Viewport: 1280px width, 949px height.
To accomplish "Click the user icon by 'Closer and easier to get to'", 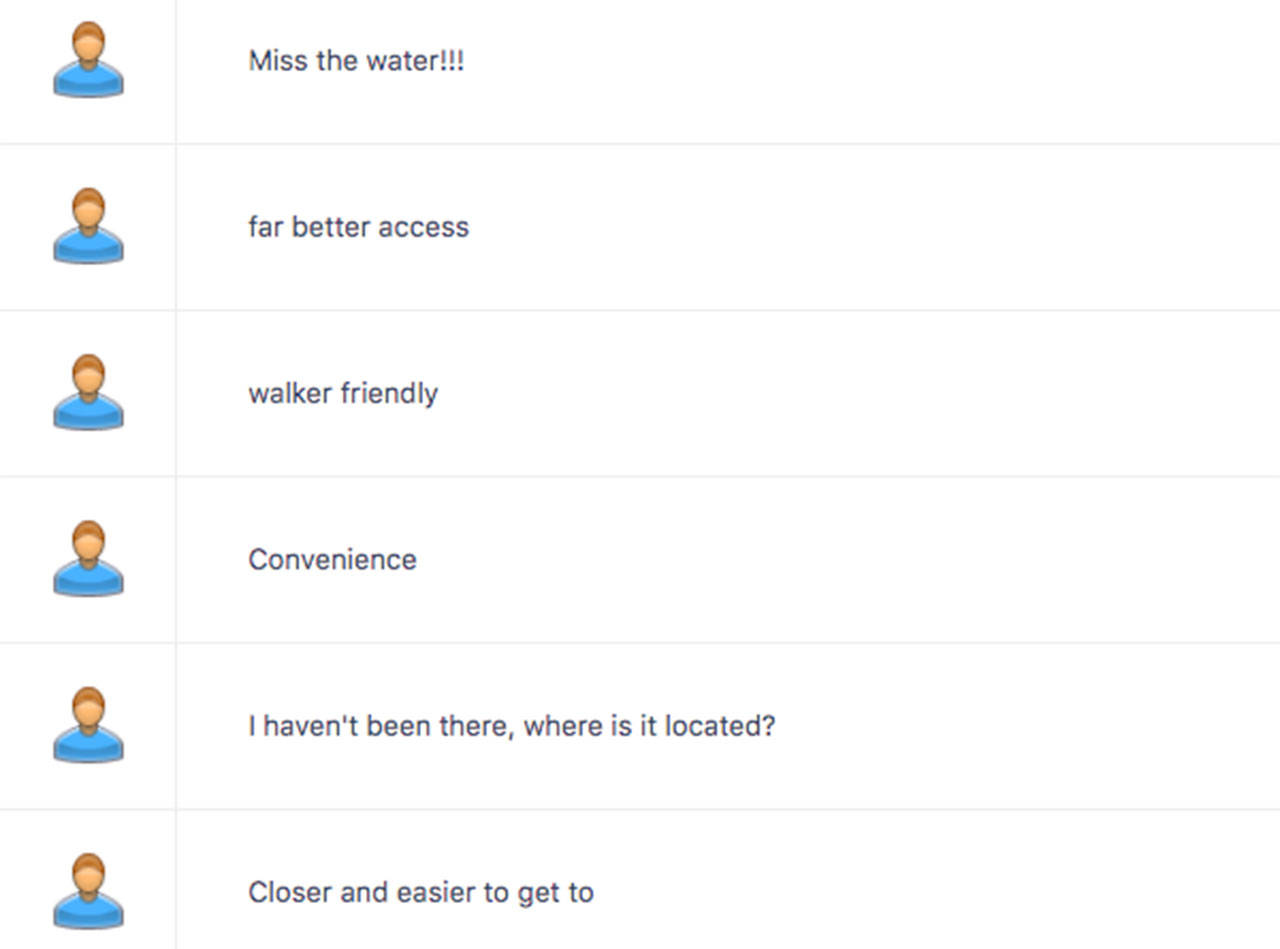I will 88,891.
